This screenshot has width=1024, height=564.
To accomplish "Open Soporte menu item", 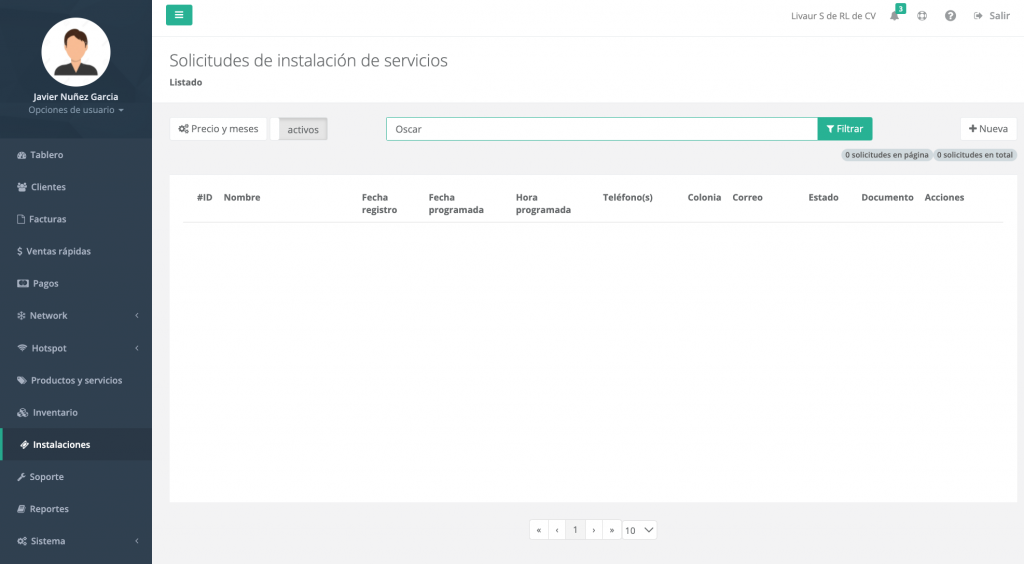I will 76,477.
